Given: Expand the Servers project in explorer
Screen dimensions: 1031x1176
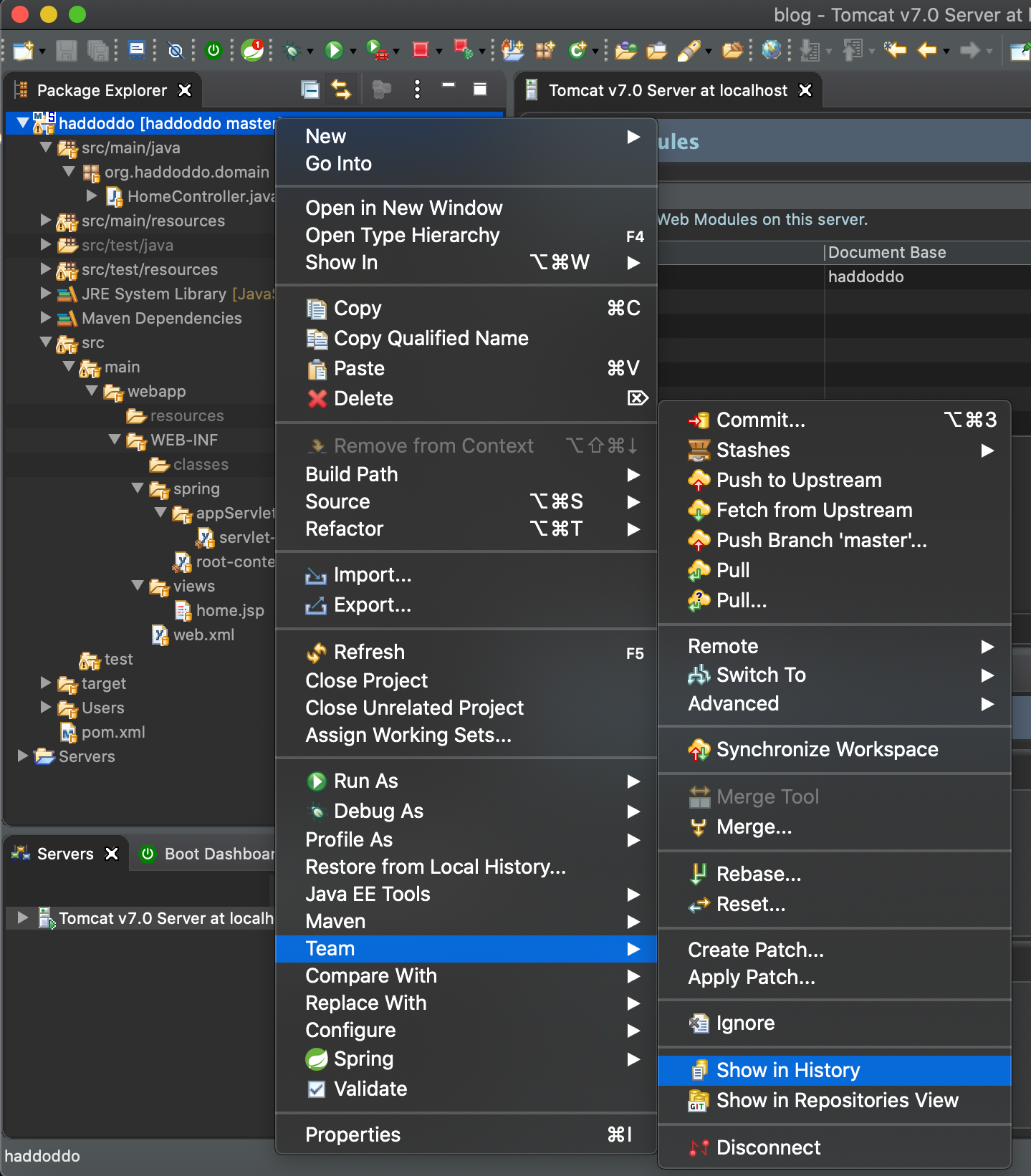Looking at the screenshot, I should [x=22, y=756].
